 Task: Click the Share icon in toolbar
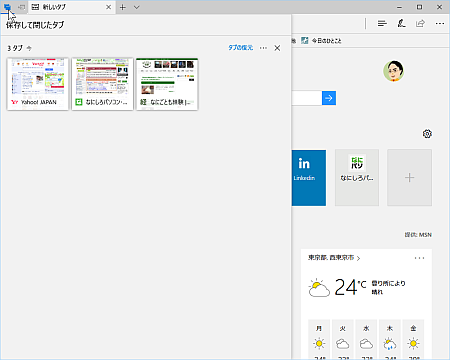(x=420, y=23)
